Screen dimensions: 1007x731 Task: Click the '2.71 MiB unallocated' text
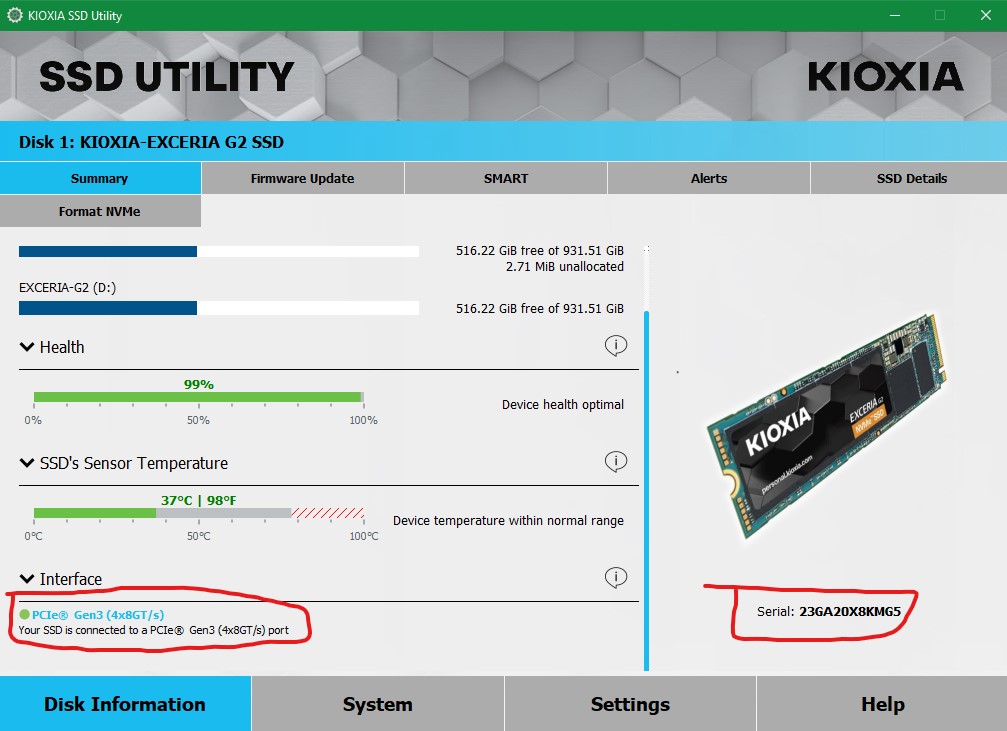565,267
